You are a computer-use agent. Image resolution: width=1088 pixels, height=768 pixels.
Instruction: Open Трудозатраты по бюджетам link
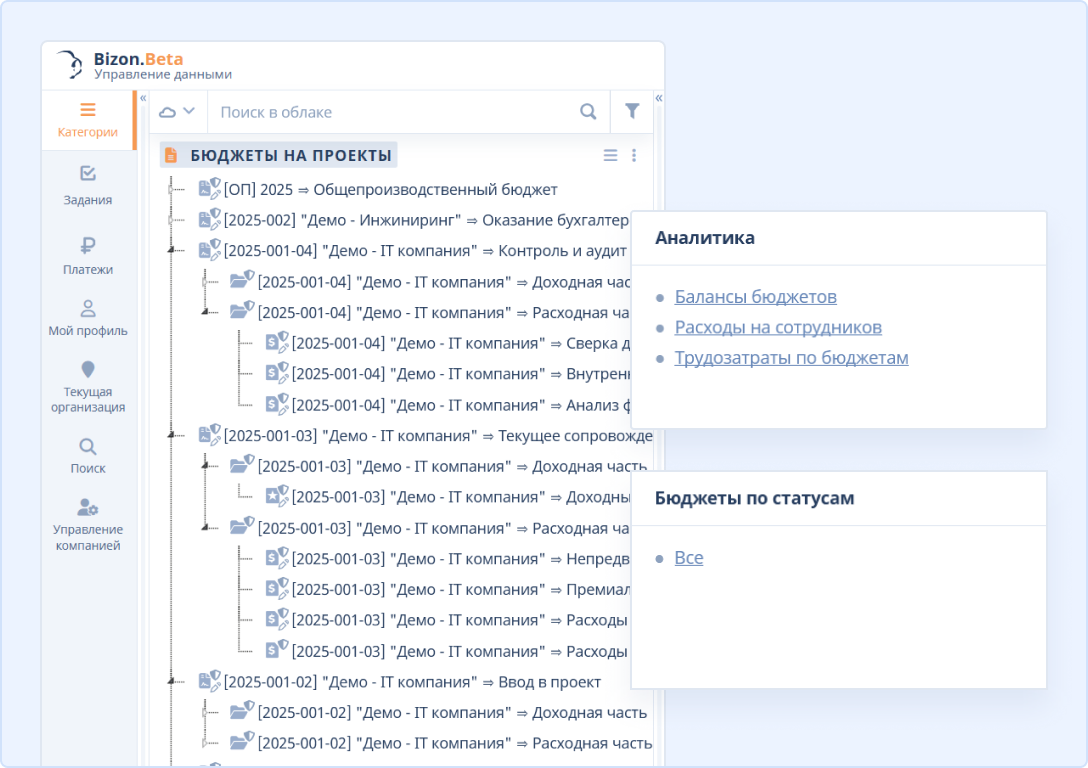pyautogui.click(x=791, y=358)
